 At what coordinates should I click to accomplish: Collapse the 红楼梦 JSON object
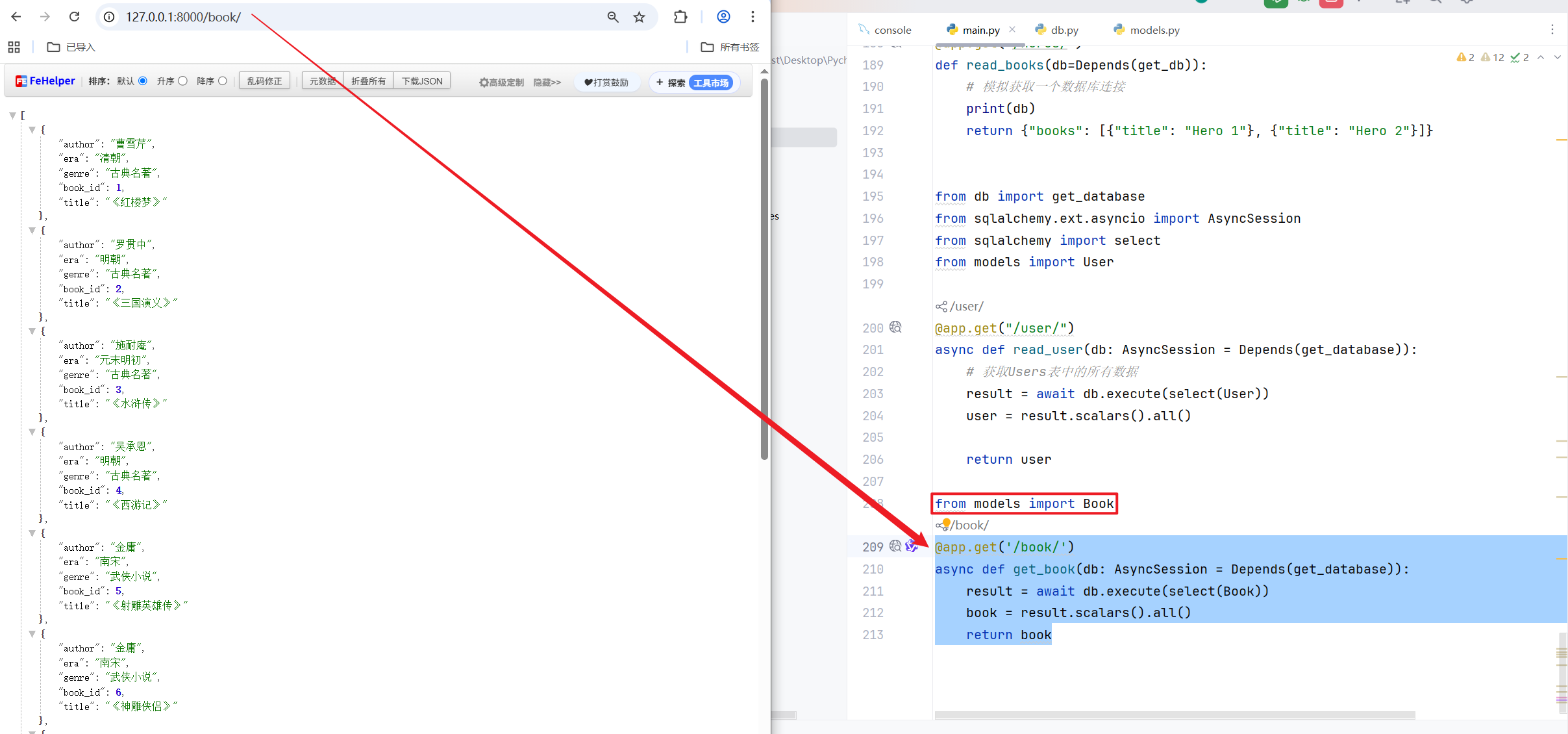[x=32, y=130]
